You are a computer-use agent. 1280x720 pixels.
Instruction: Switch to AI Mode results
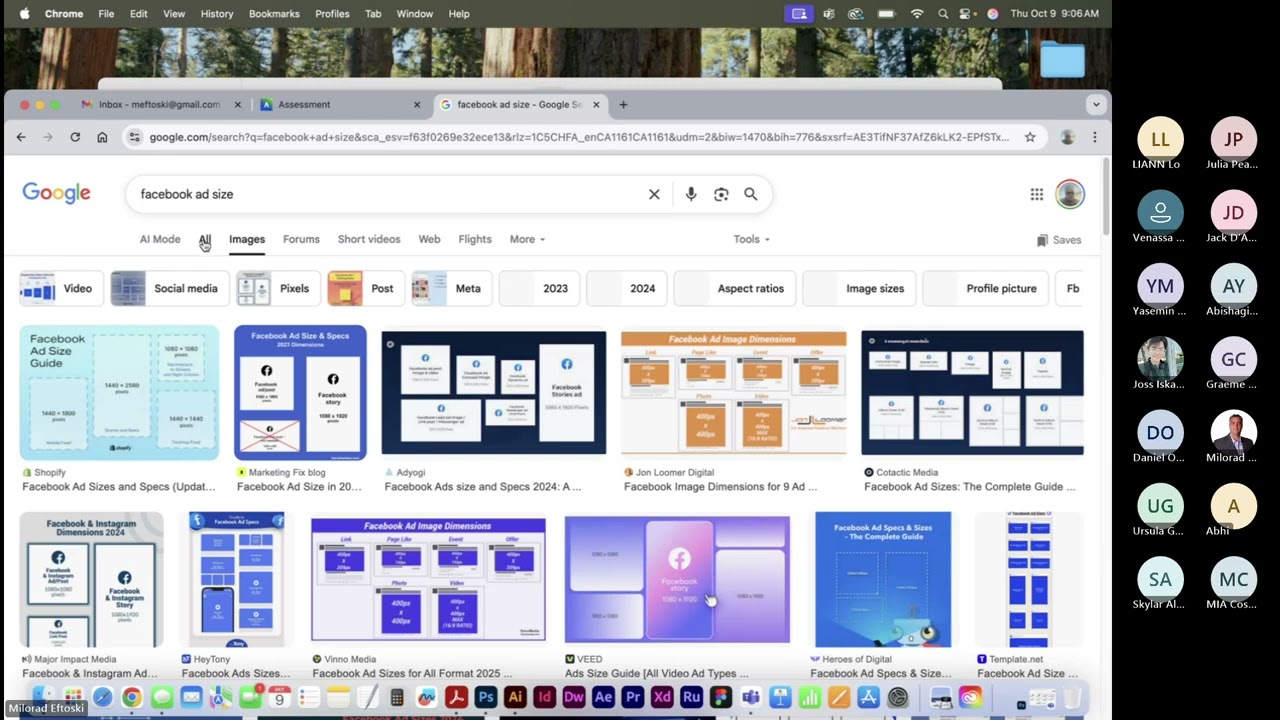coord(160,239)
